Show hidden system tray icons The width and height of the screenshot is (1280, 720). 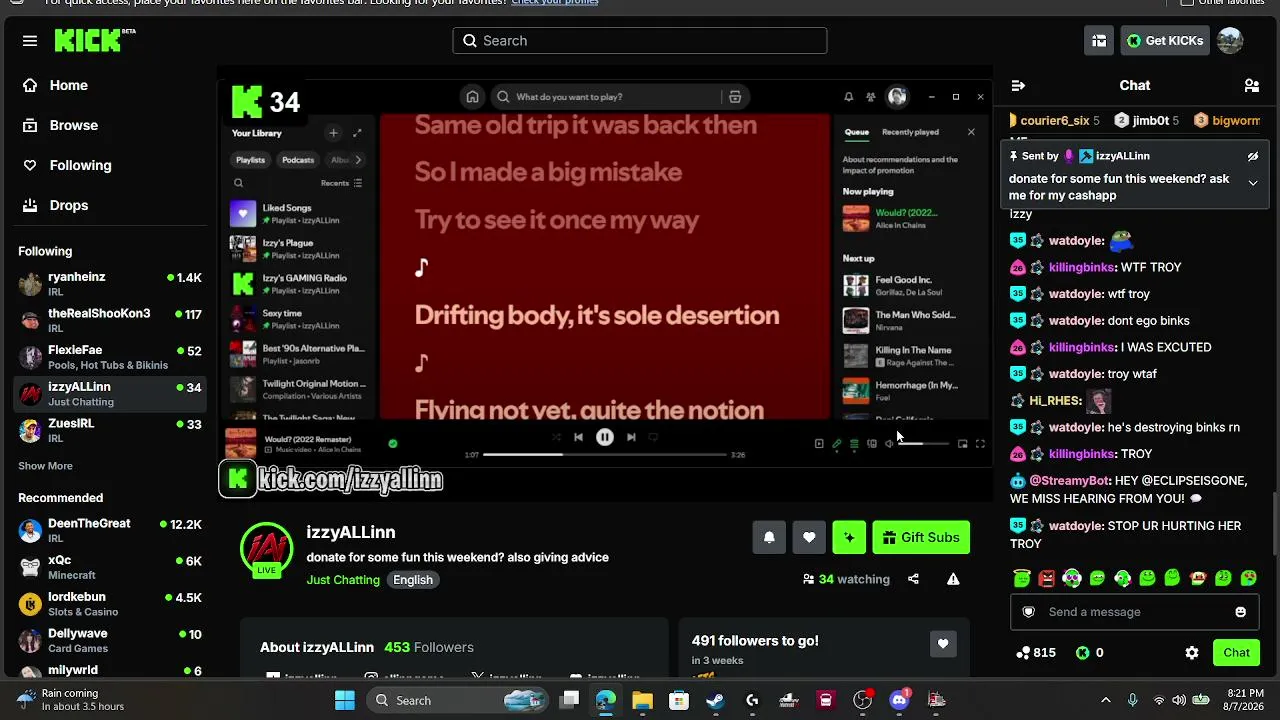[x=1105, y=700]
